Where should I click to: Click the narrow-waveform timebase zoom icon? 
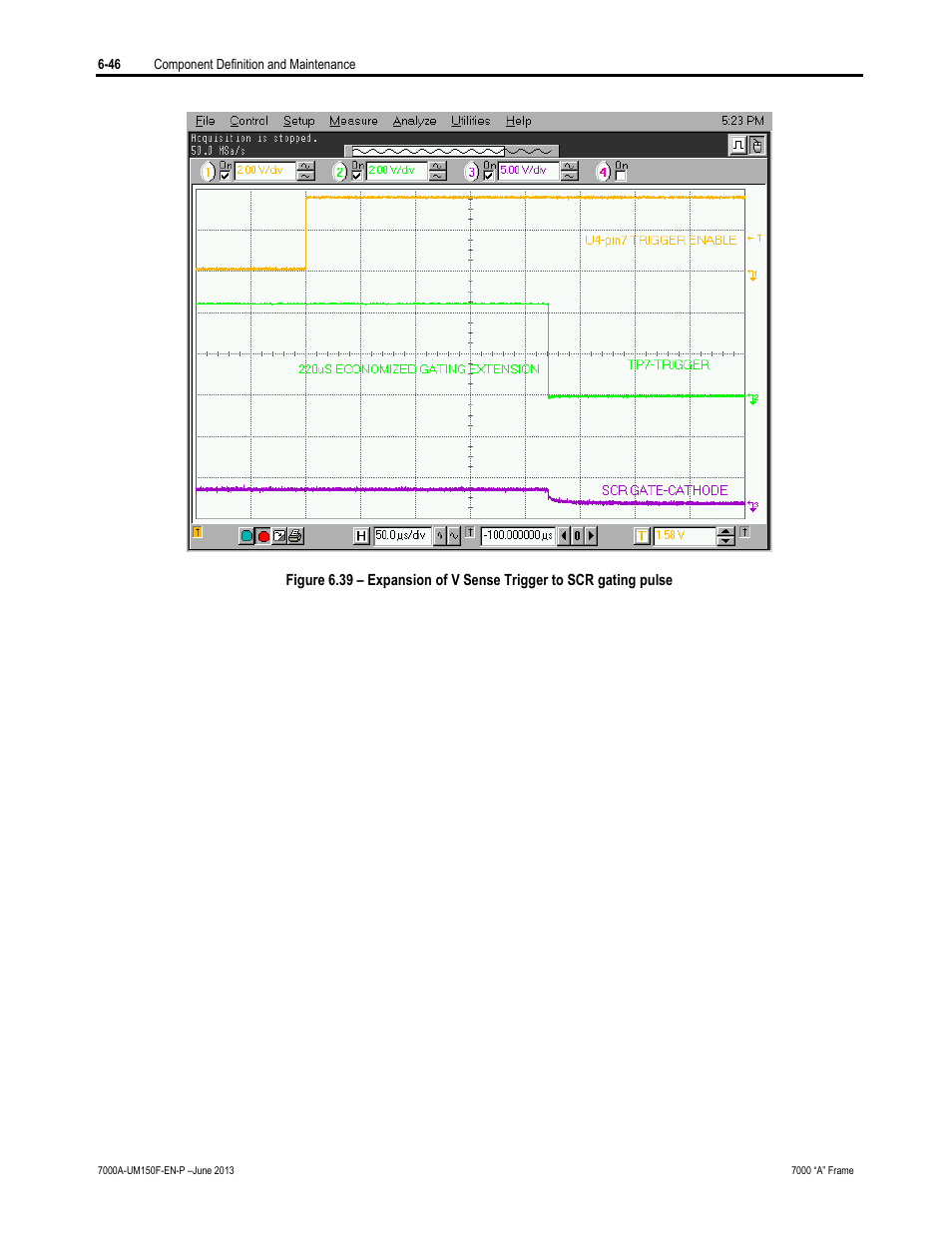point(440,536)
